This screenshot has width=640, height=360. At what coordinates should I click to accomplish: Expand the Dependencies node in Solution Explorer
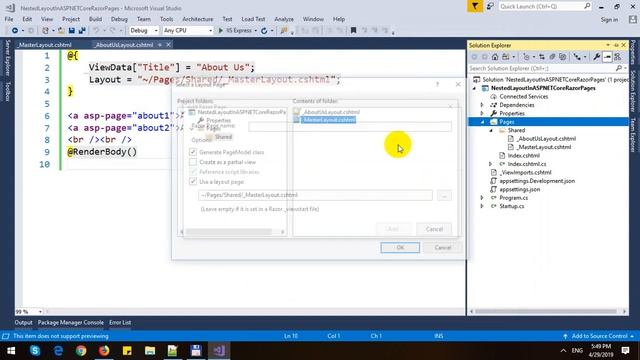click(482, 105)
